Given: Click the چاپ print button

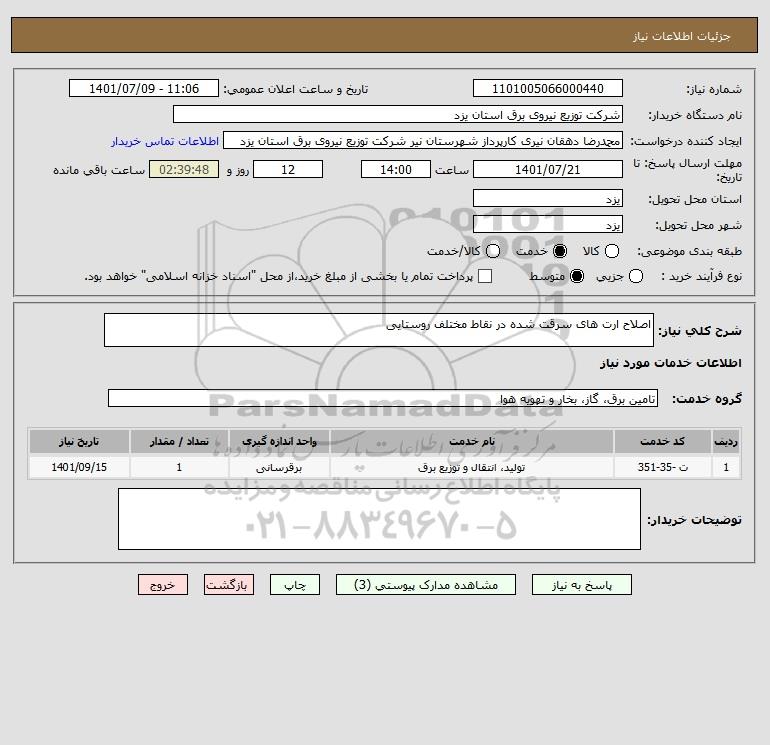Looking at the screenshot, I should [x=295, y=585].
